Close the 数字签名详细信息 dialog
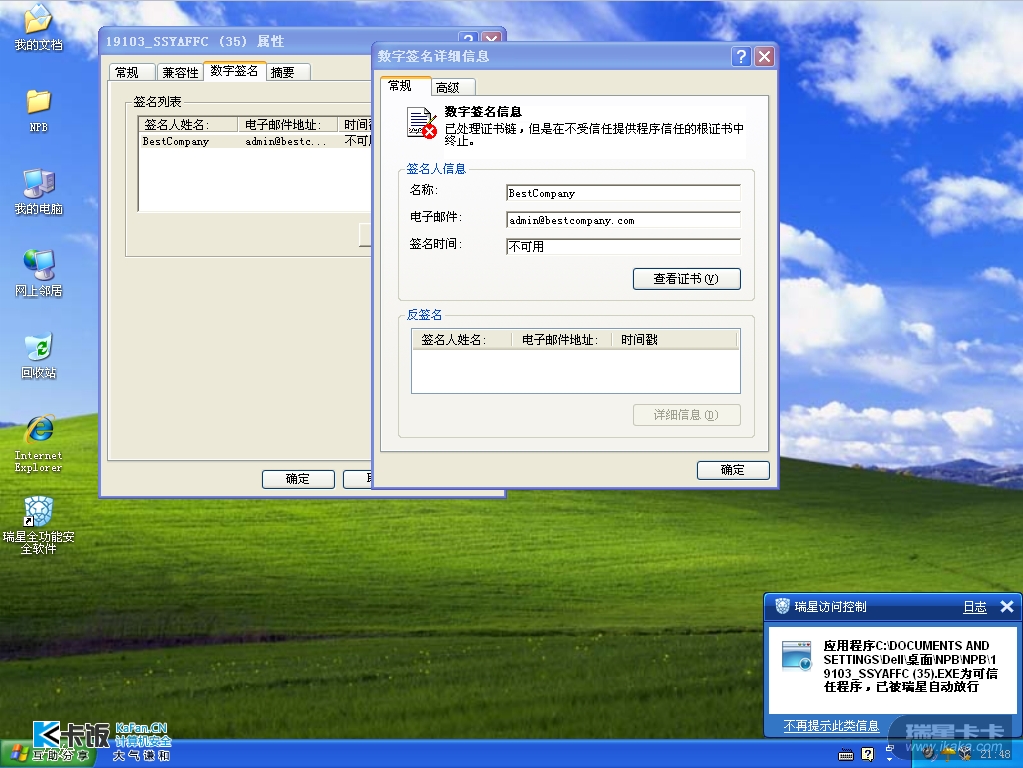The width and height of the screenshot is (1023, 768). click(x=765, y=57)
